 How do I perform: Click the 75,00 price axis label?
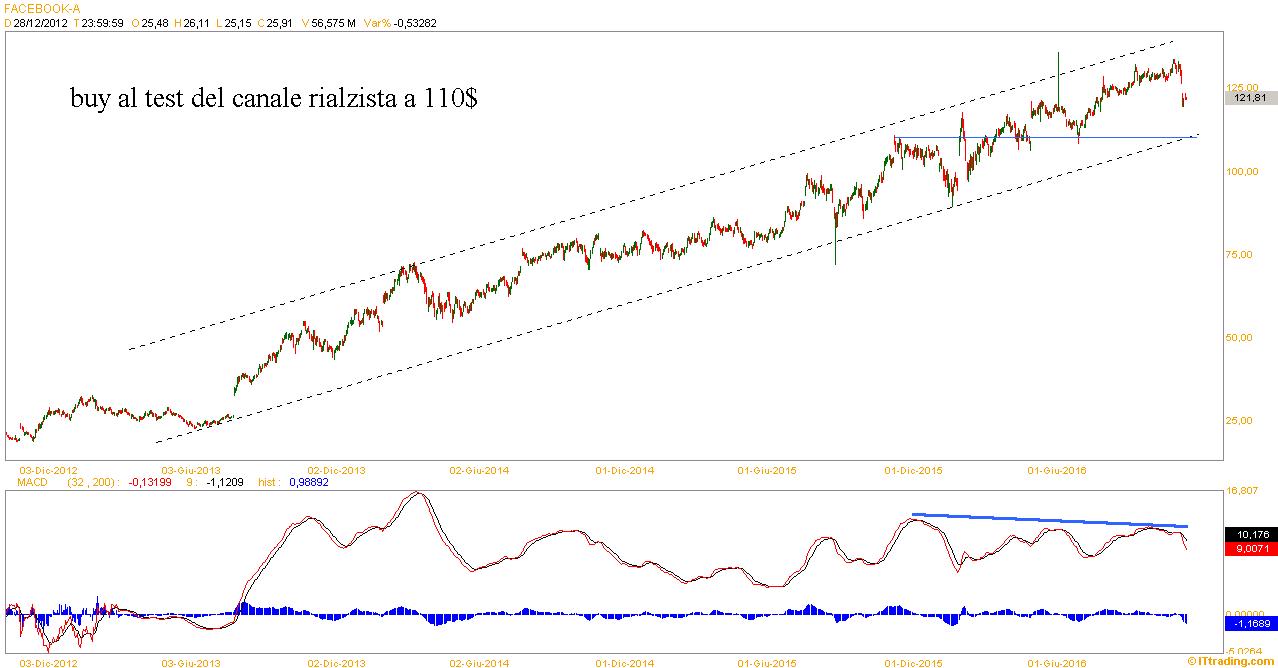click(x=1240, y=254)
